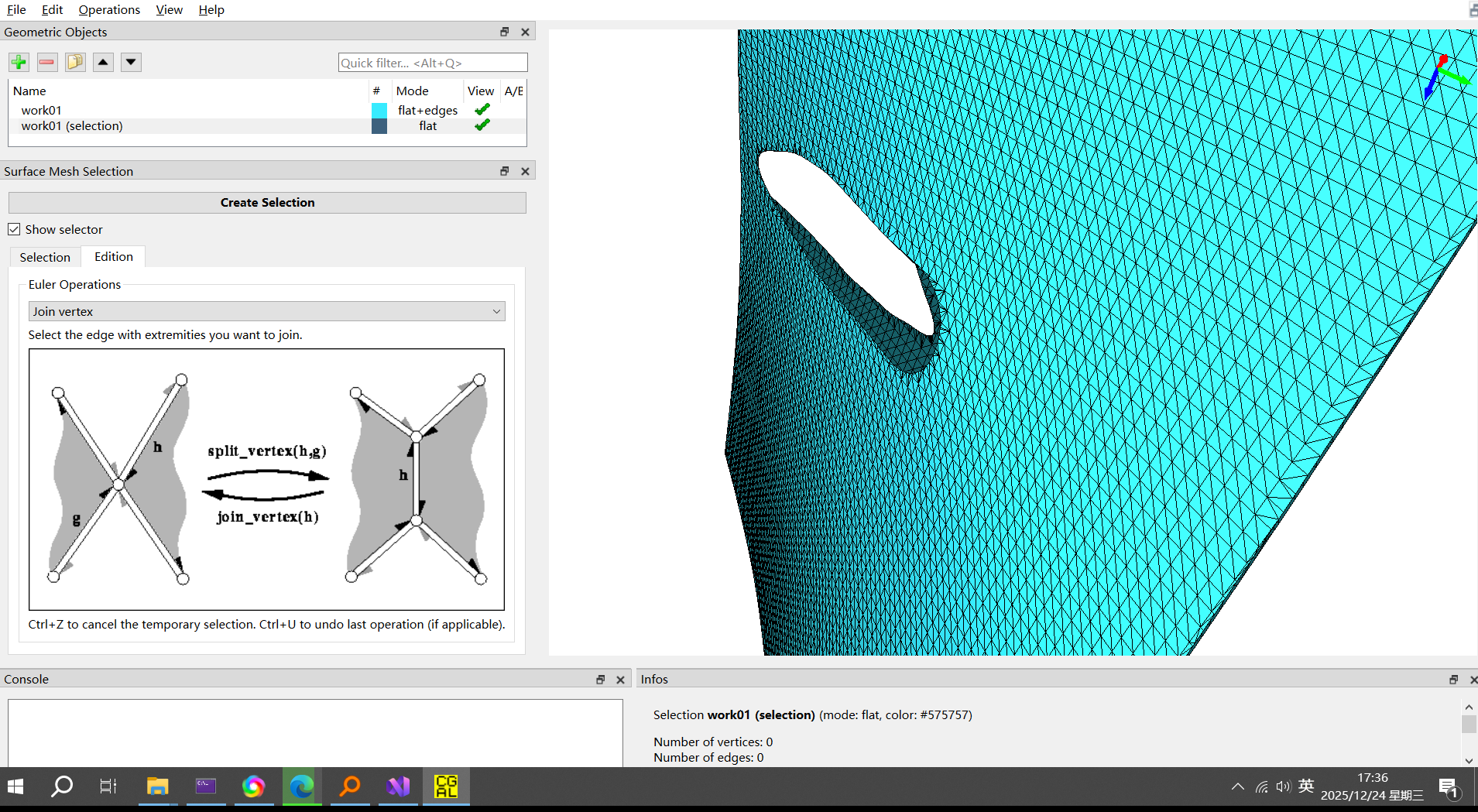Toggle visibility of work01 (selection)
This screenshot has height=812, width=1478.
(x=482, y=125)
